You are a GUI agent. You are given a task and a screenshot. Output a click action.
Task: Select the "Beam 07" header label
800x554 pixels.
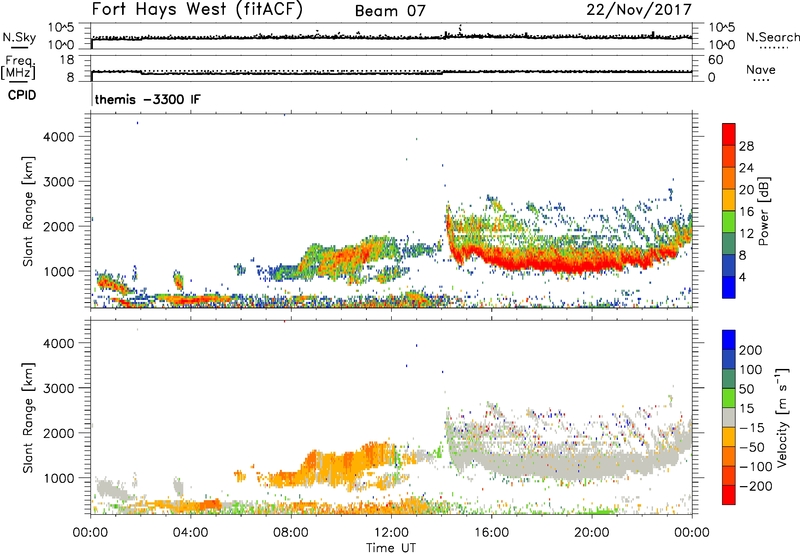(390, 11)
